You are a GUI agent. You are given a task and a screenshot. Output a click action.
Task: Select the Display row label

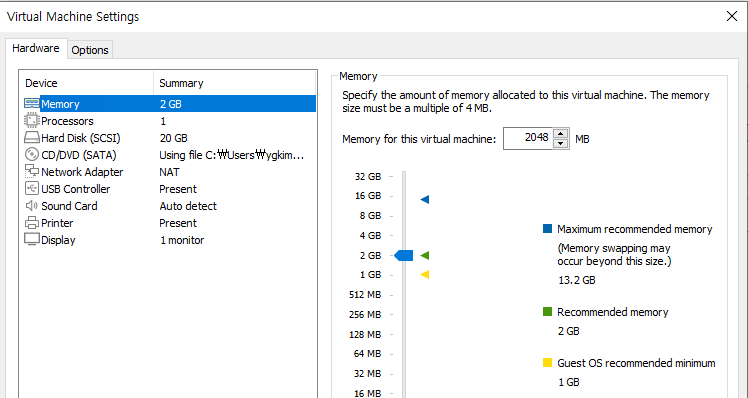point(58,241)
